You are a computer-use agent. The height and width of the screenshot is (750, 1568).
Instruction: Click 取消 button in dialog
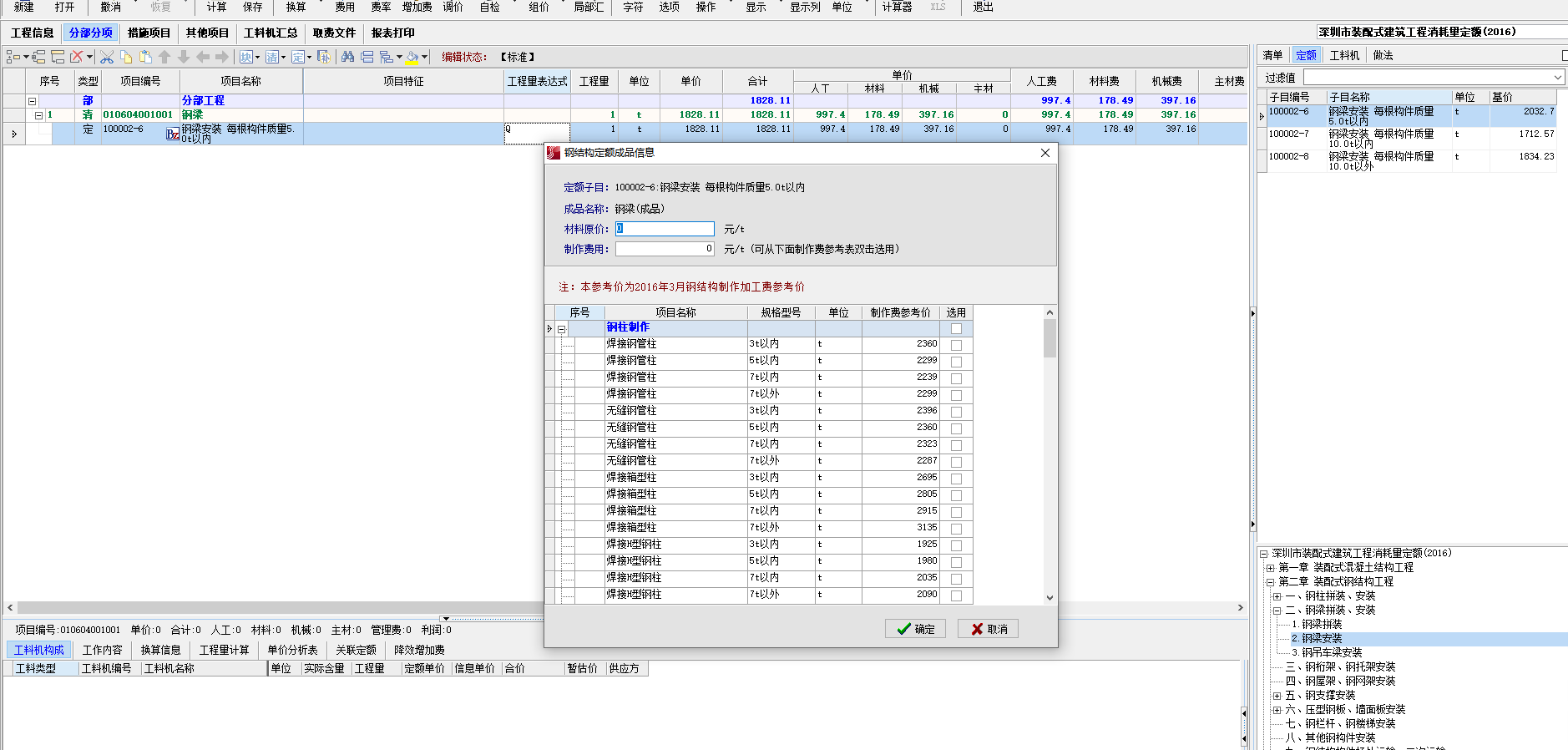989,629
